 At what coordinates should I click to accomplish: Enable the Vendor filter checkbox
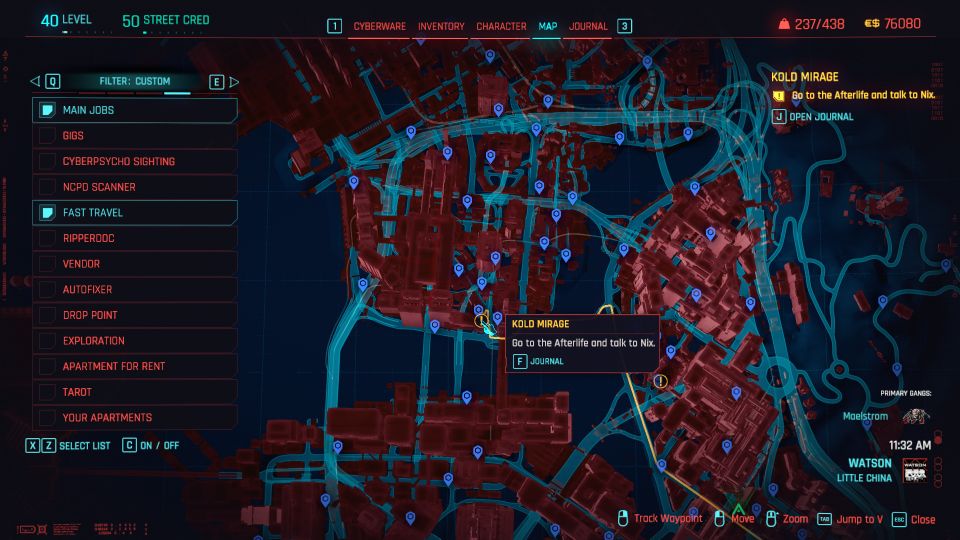47,264
